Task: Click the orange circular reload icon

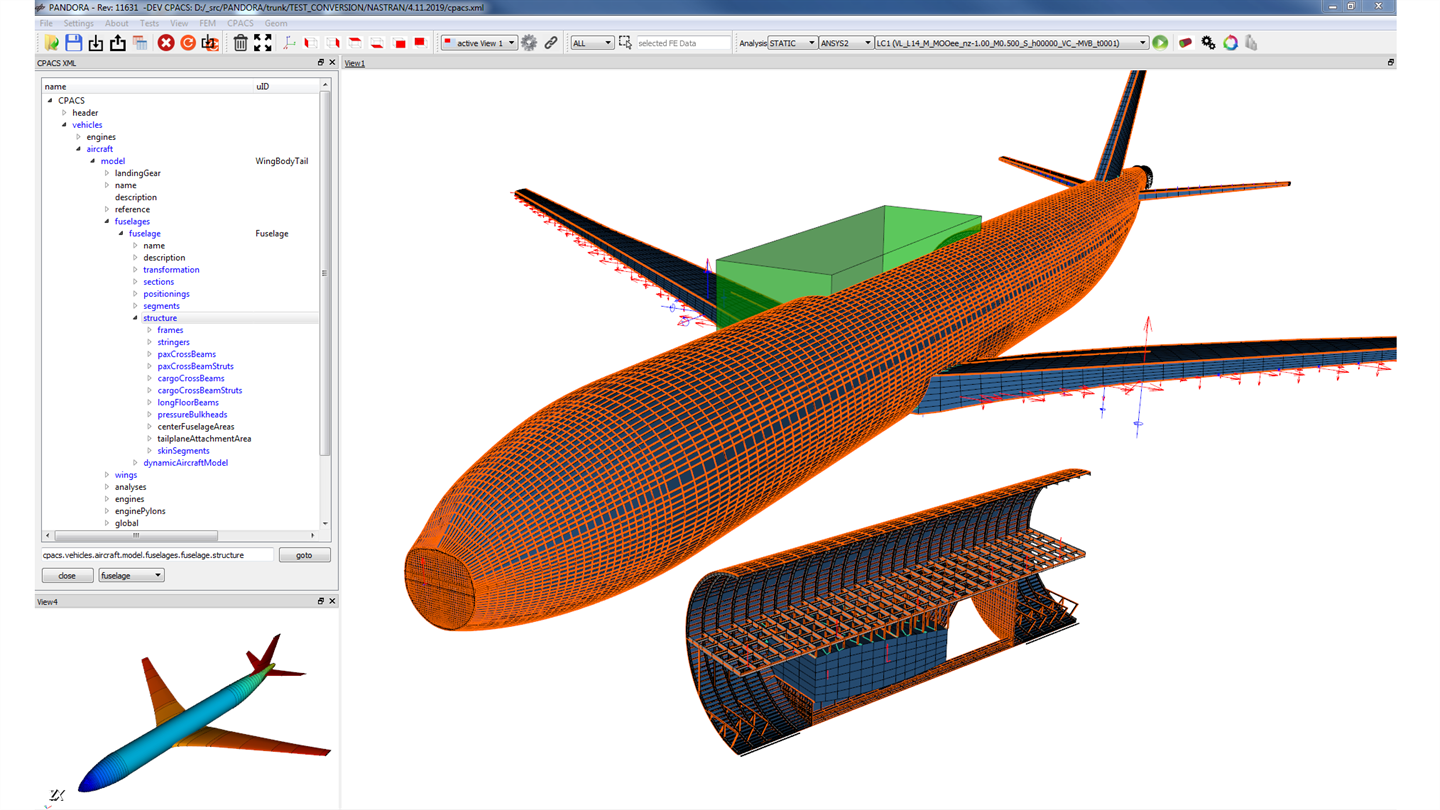Action: (x=188, y=43)
